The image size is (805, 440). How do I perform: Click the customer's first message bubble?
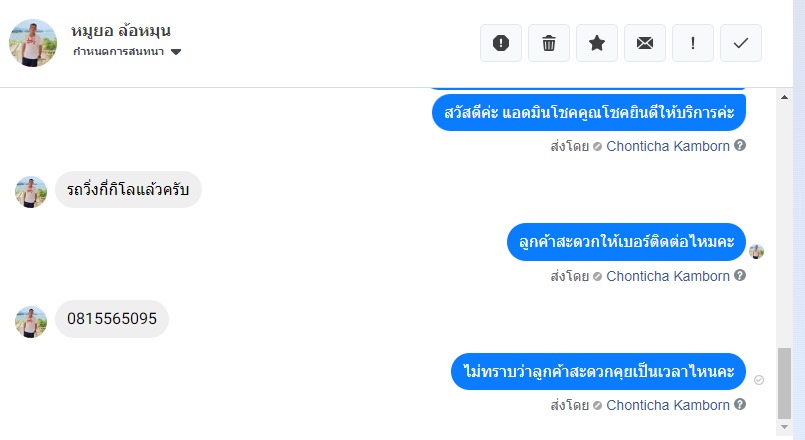point(128,189)
